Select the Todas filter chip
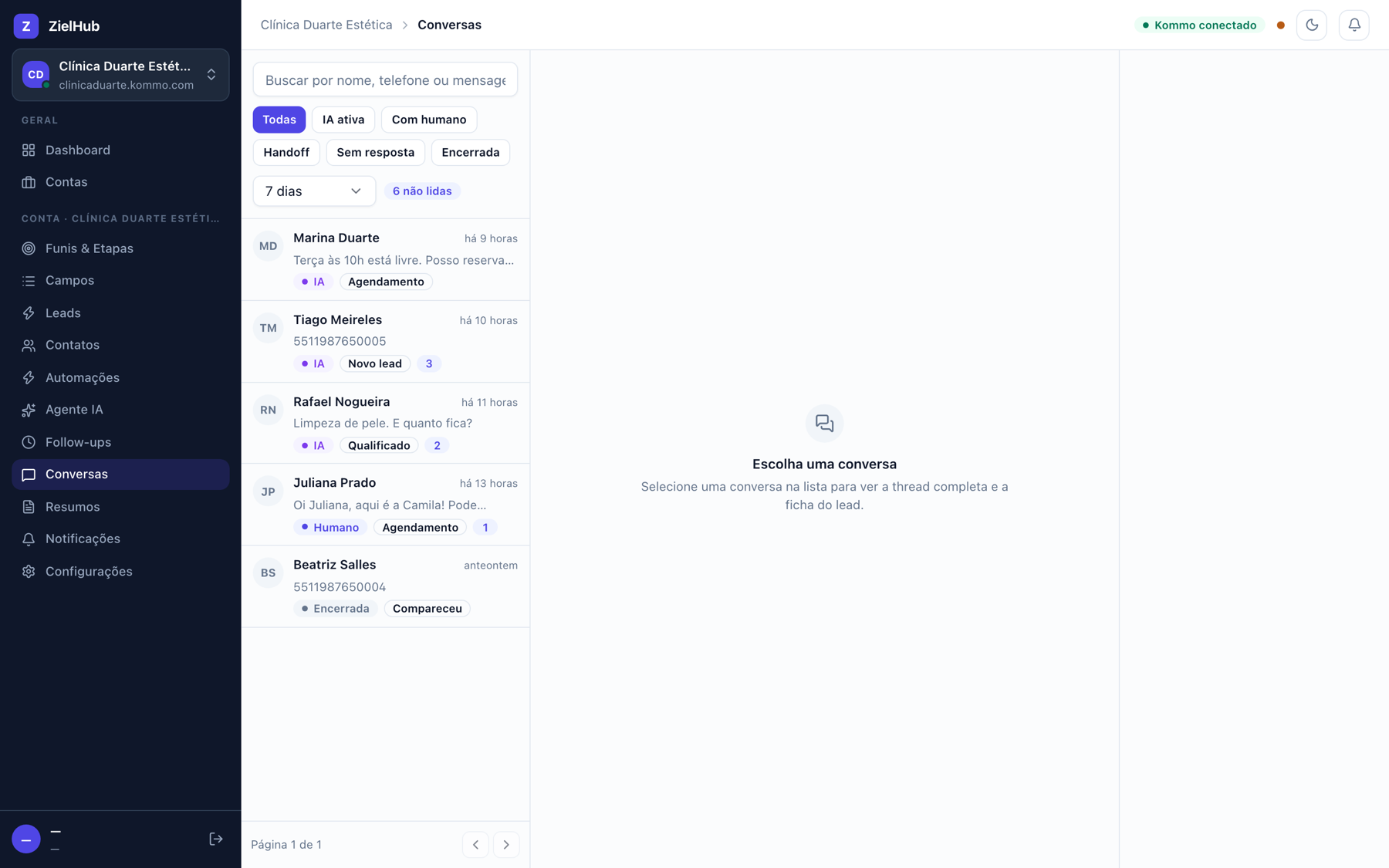The width and height of the screenshot is (1389, 868). pos(279,120)
